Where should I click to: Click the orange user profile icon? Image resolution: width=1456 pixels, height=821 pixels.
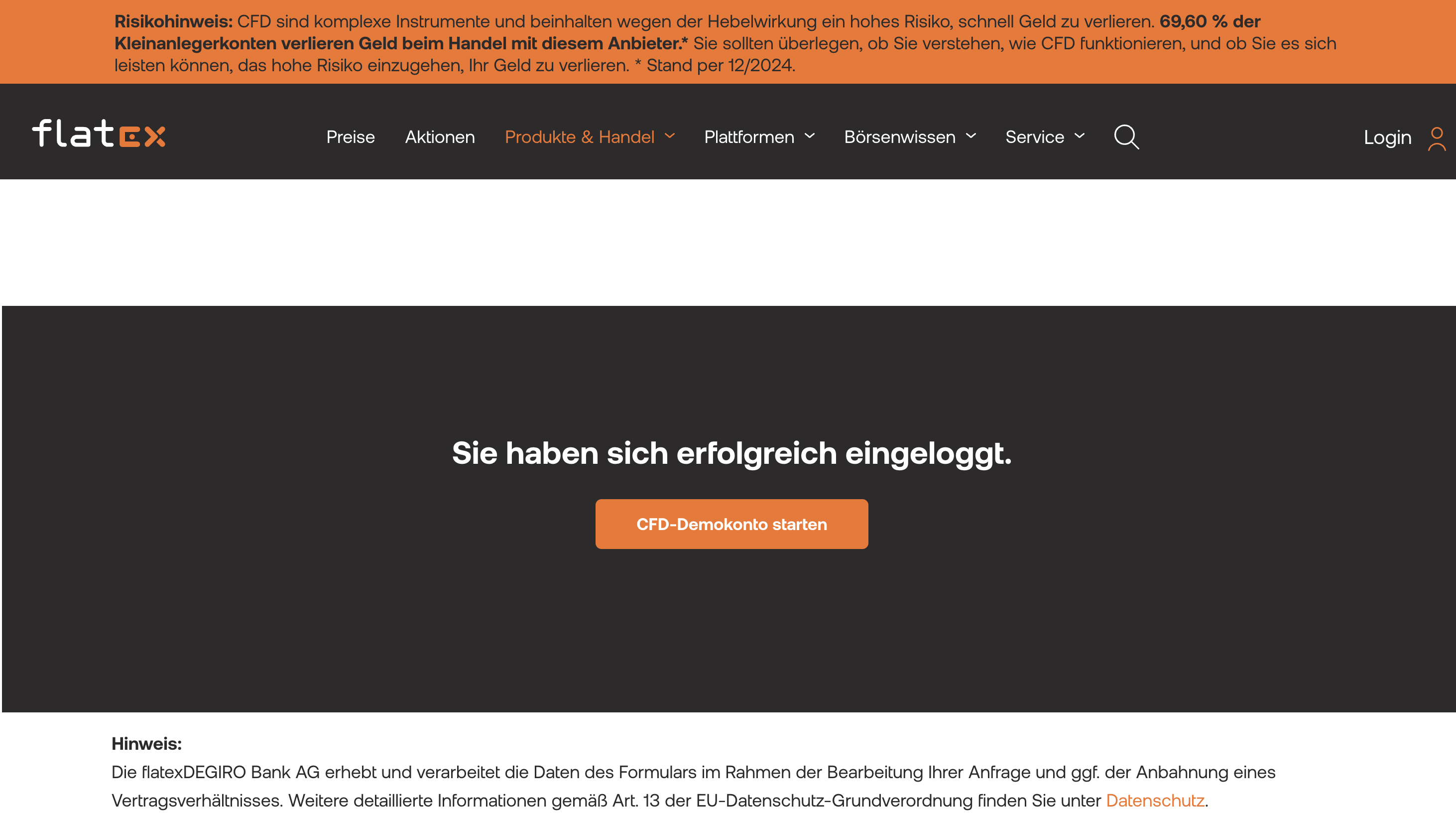pos(1436,138)
